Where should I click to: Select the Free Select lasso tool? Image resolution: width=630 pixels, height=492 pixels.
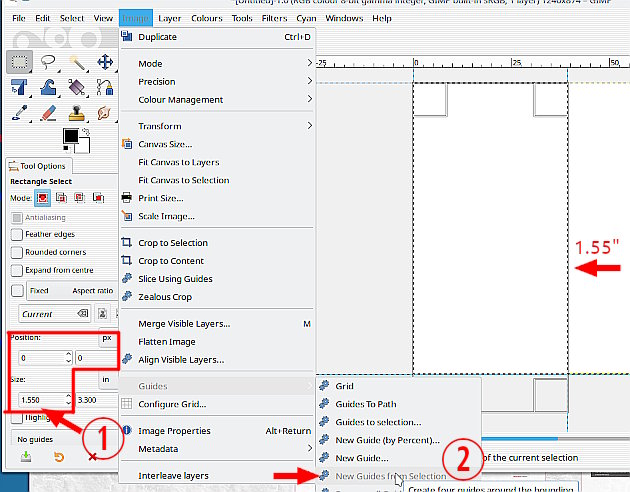pyautogui.click(x=48, y=62)
